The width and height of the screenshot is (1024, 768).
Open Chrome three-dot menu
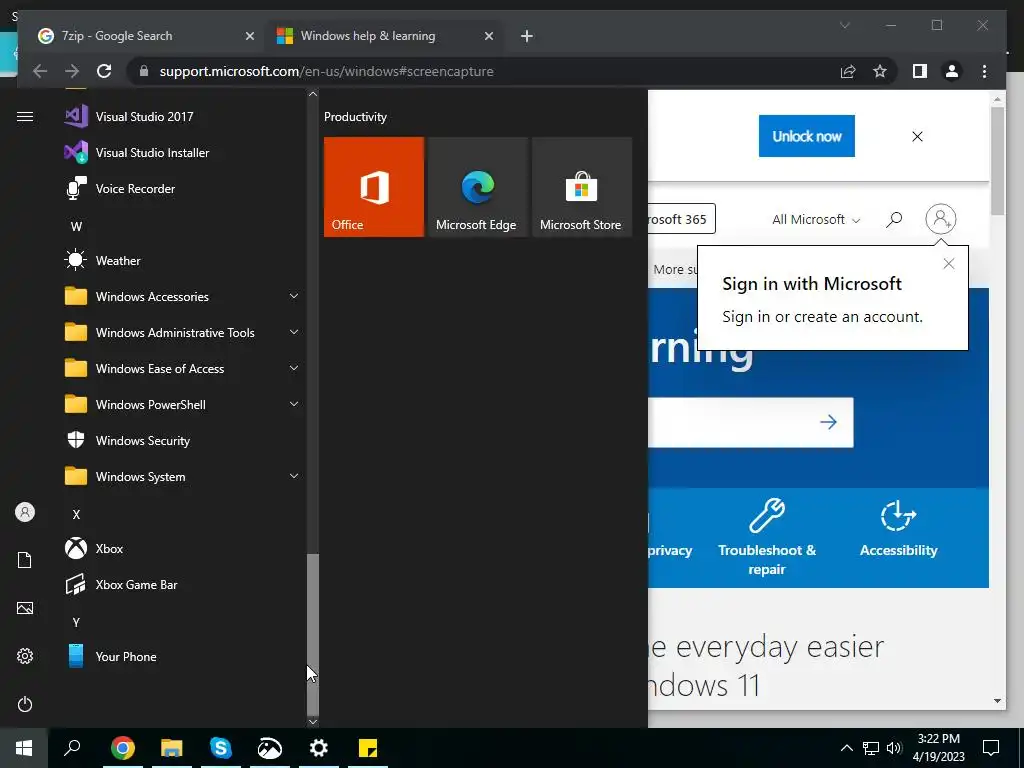(984, 71)
